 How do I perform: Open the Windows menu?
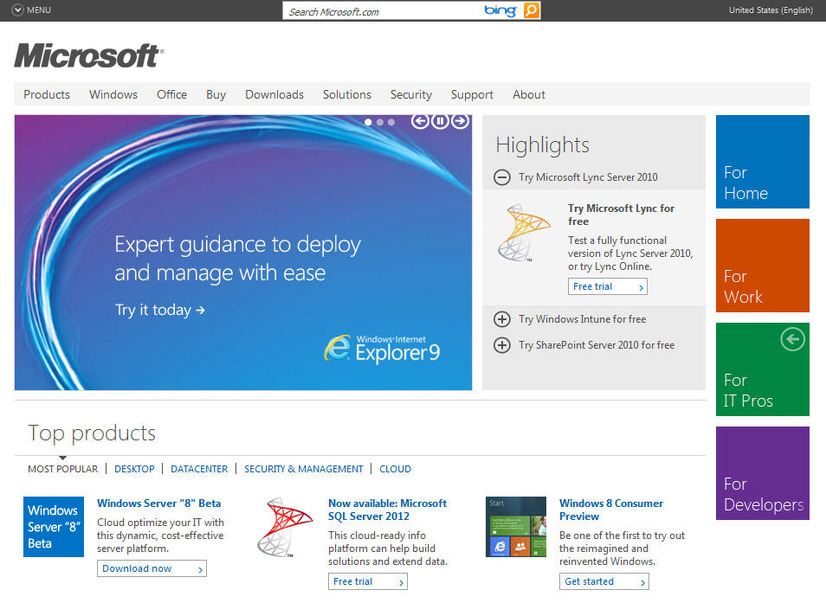pyautogui.click(x=113, y=95)
